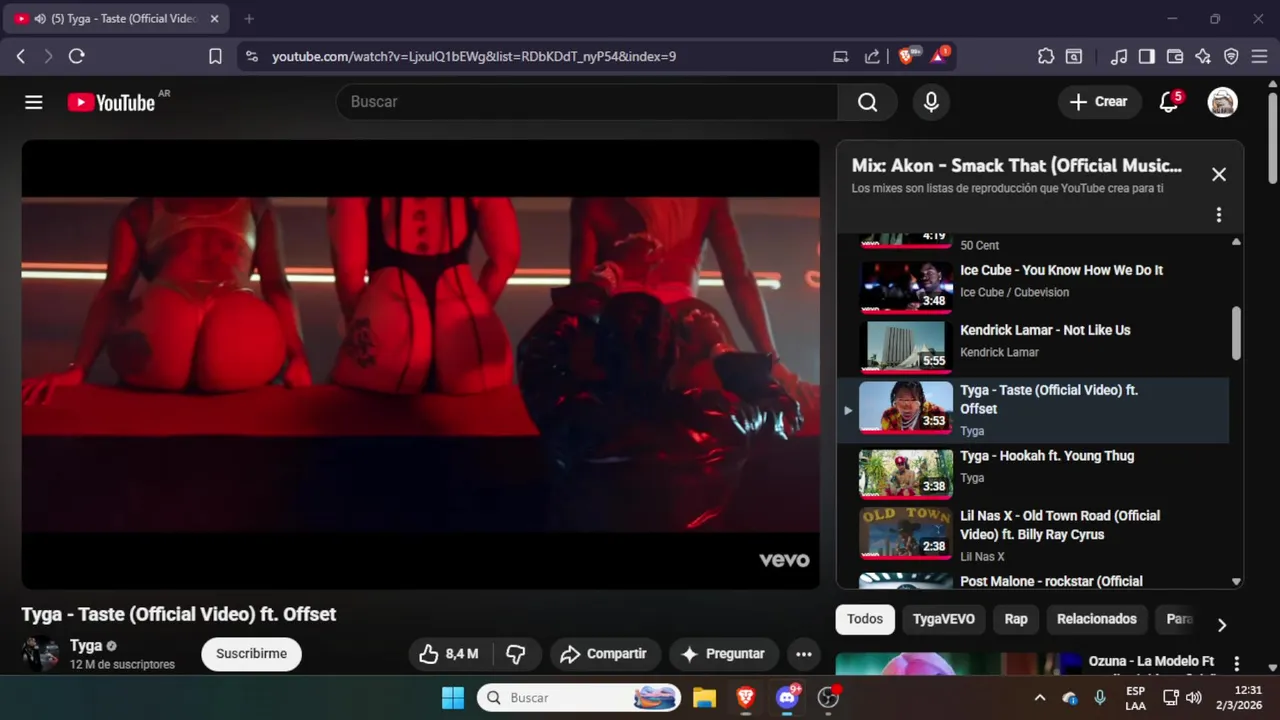Open Brave main menu
The height and width of the screenshot is (720, 1280).
(1260, 56)
